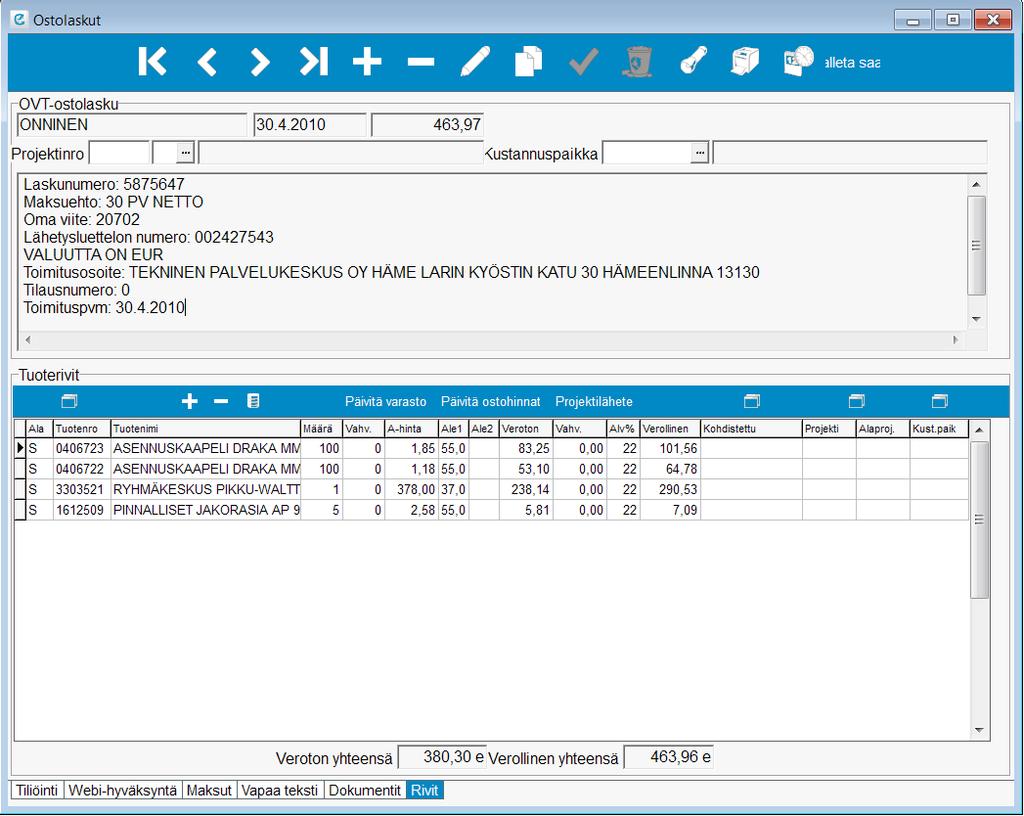Click the invoice date field 30.4.2010
1024x816 pixels.
(x=310, y=125)
